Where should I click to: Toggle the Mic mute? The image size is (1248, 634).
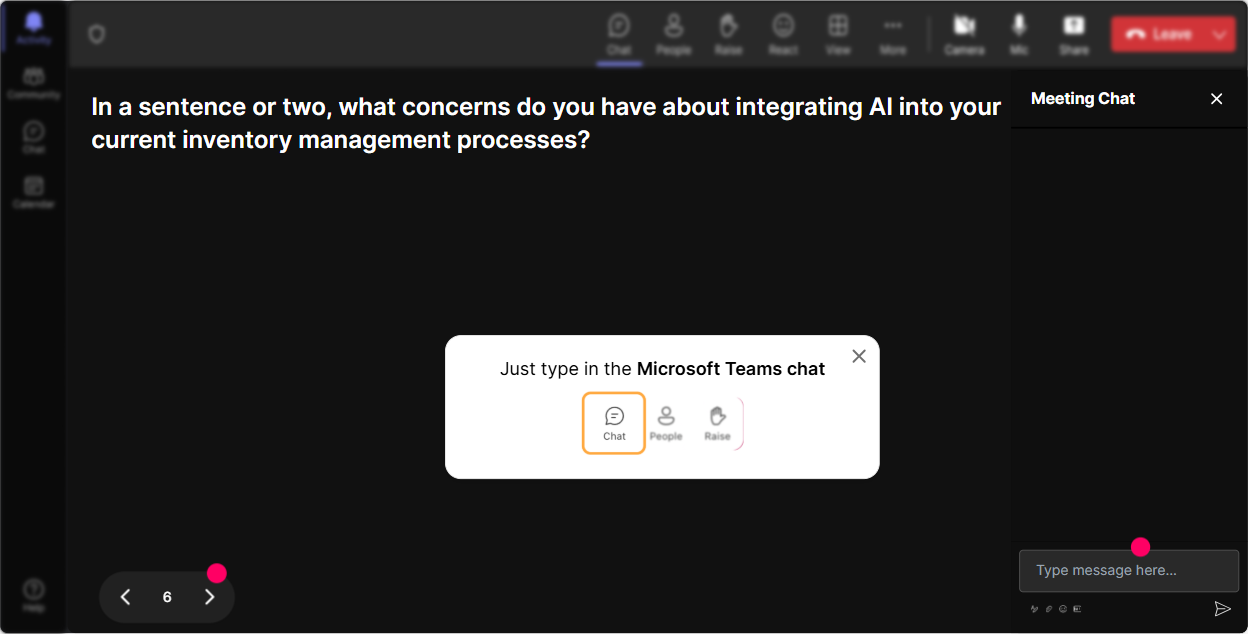tap(1019, 34)
